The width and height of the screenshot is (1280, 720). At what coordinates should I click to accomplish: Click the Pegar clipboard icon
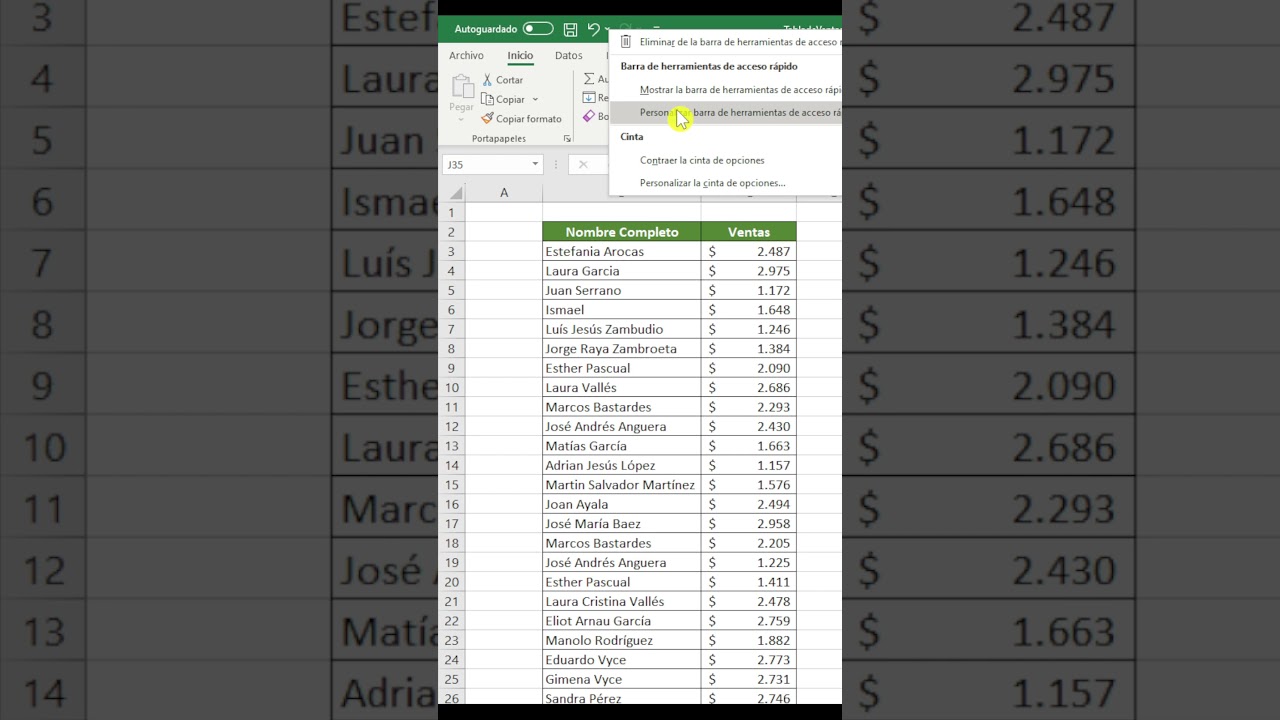click(x=461, y=89)
